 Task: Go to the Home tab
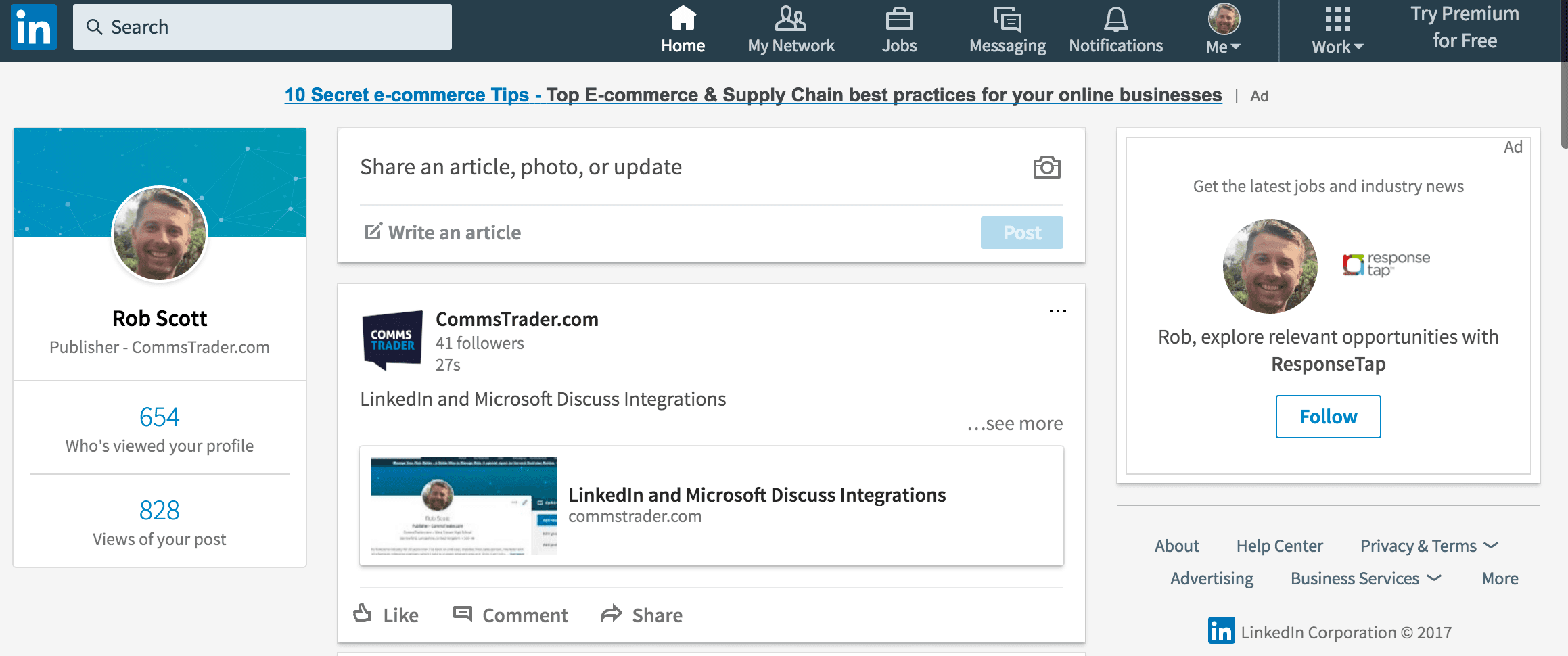683,30
